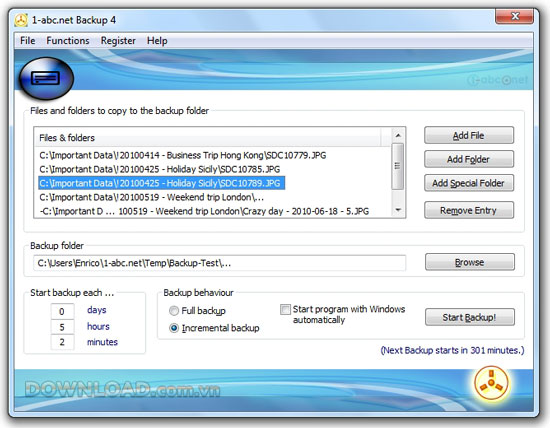Click the minutes input field
The height and width of the screenshot is (428, 550).
(x=62, y=342)
